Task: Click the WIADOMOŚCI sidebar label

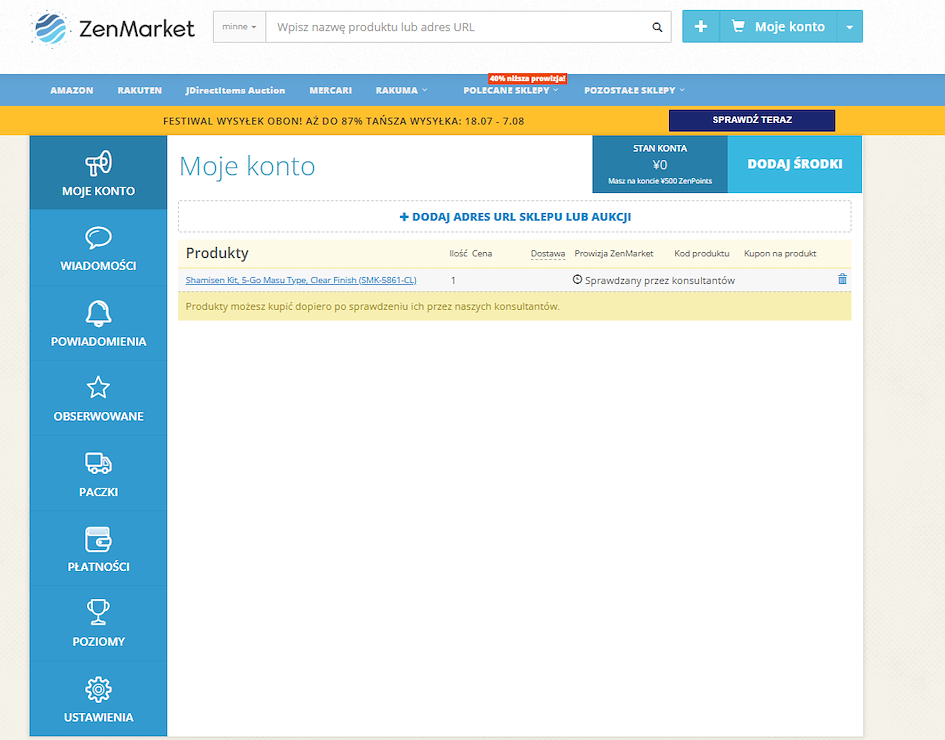Action: [x=98, y=266]
